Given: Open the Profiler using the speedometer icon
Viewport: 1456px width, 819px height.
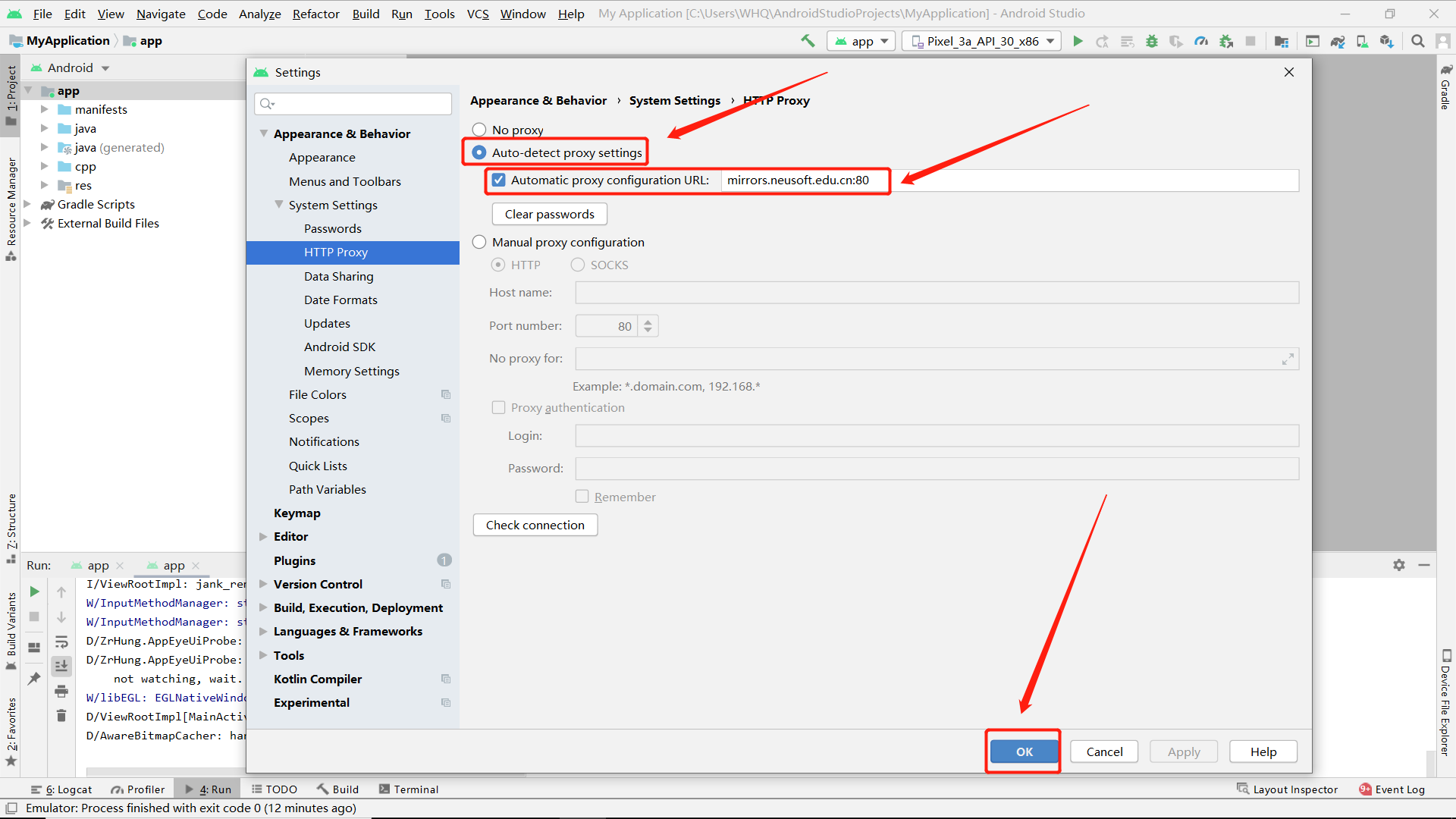Looking at the screenshot, I should (x=1201, y=41).
